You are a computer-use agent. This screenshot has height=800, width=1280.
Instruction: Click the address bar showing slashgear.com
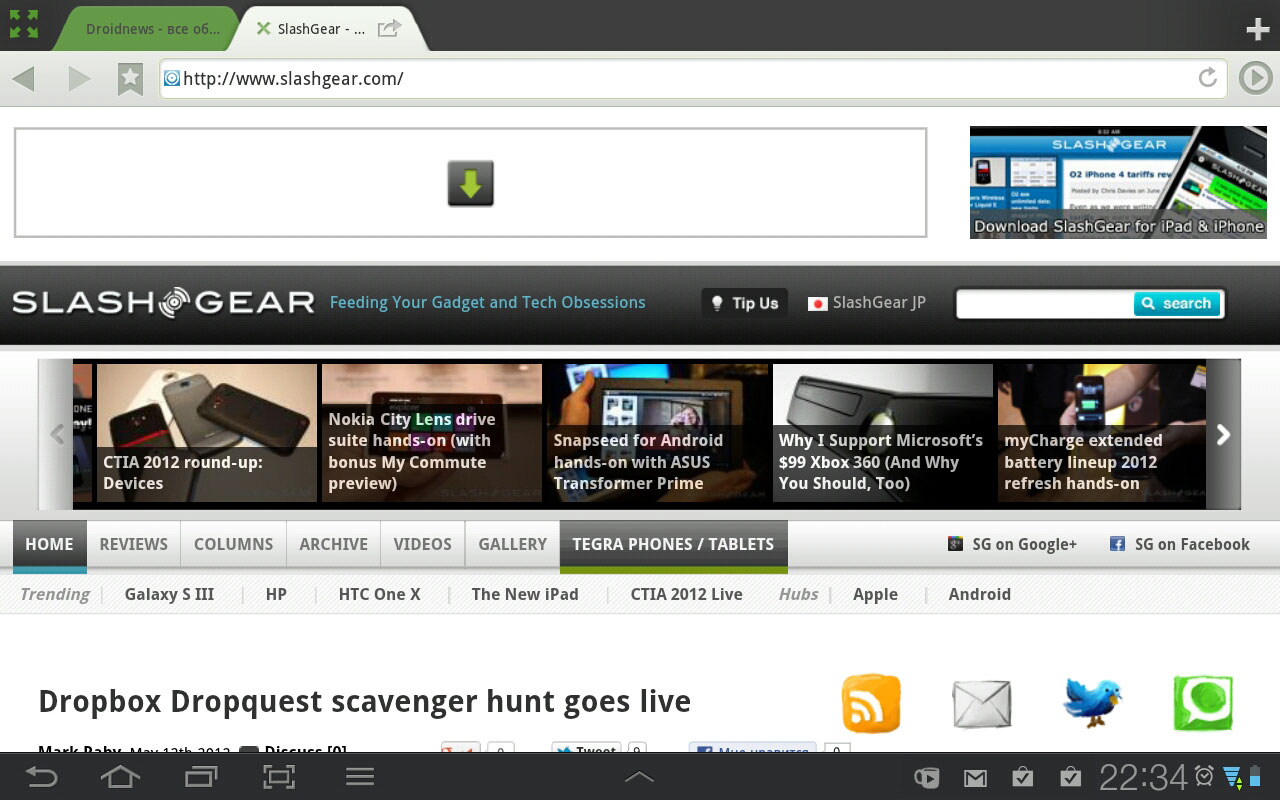[x=695, y=78]
